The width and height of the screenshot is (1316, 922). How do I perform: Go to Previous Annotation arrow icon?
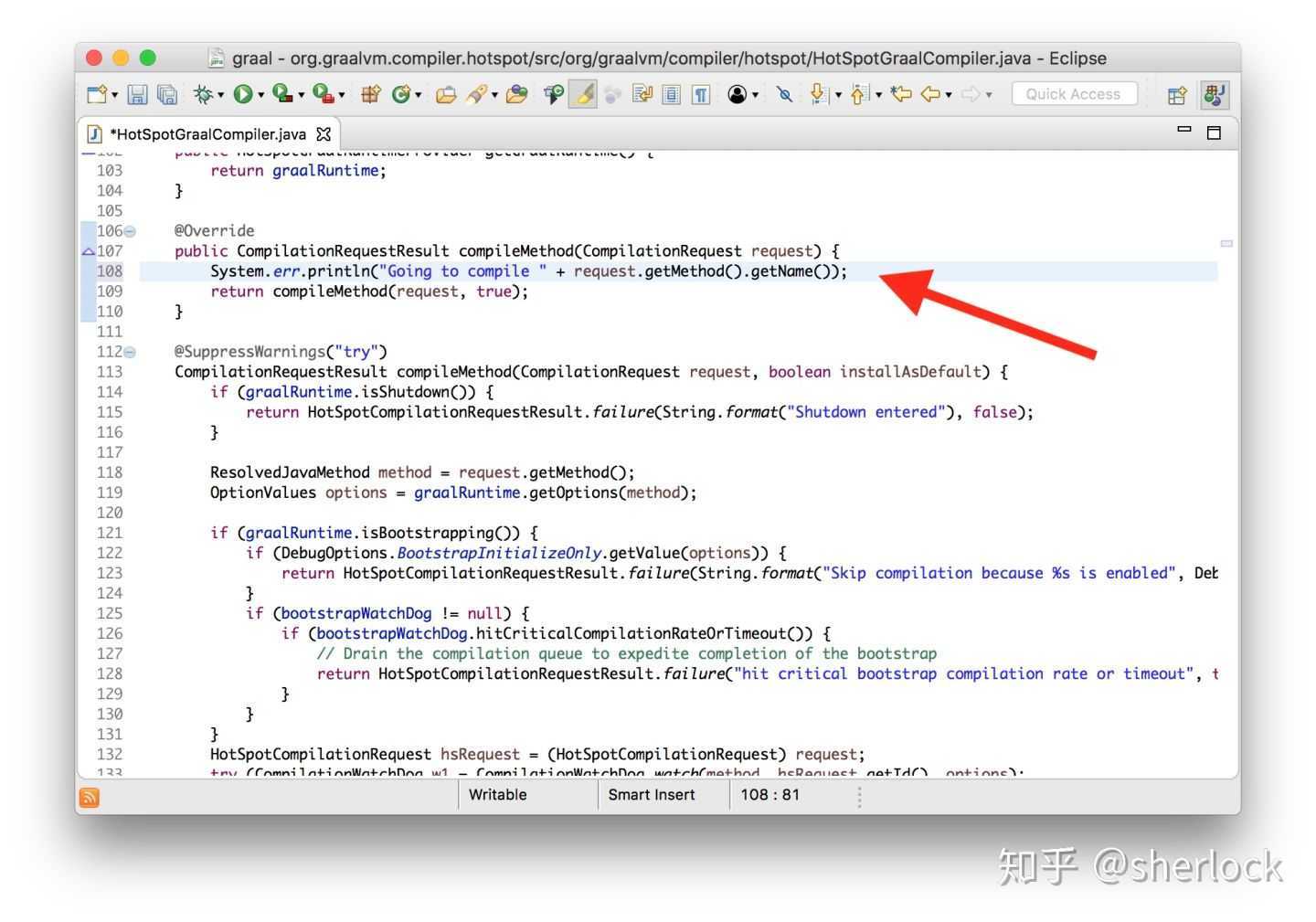click(859, 94)
